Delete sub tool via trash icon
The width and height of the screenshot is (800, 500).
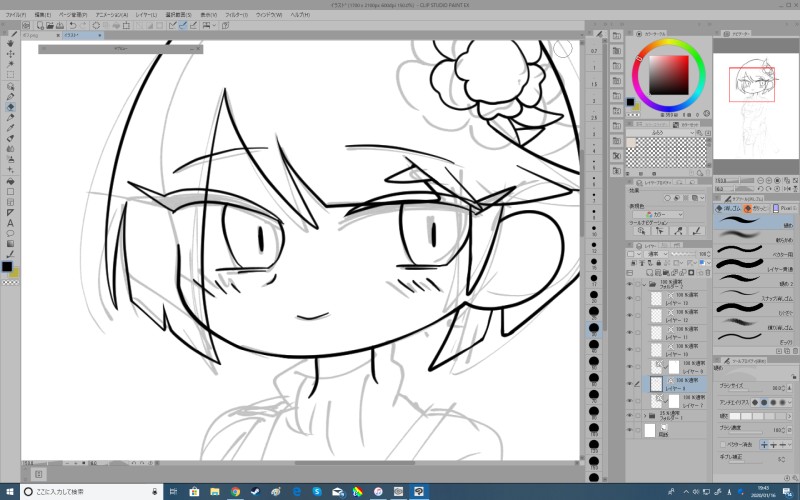point(795,351)
